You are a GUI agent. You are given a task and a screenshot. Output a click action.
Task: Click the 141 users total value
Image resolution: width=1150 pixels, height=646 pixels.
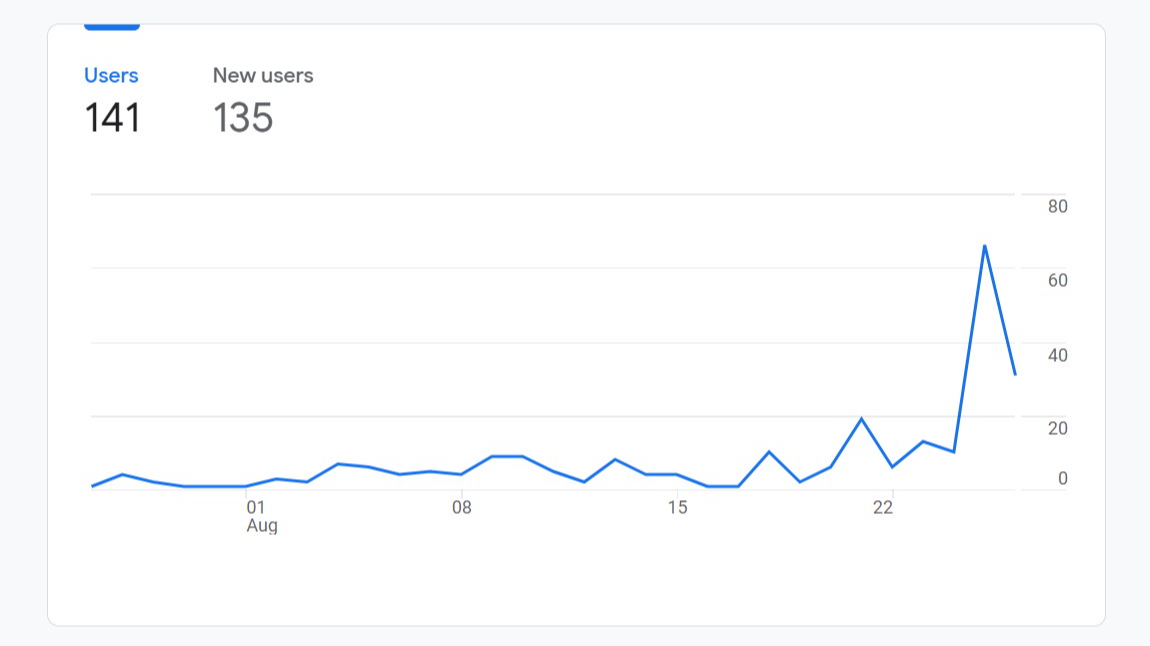click(x=112, y=118)
